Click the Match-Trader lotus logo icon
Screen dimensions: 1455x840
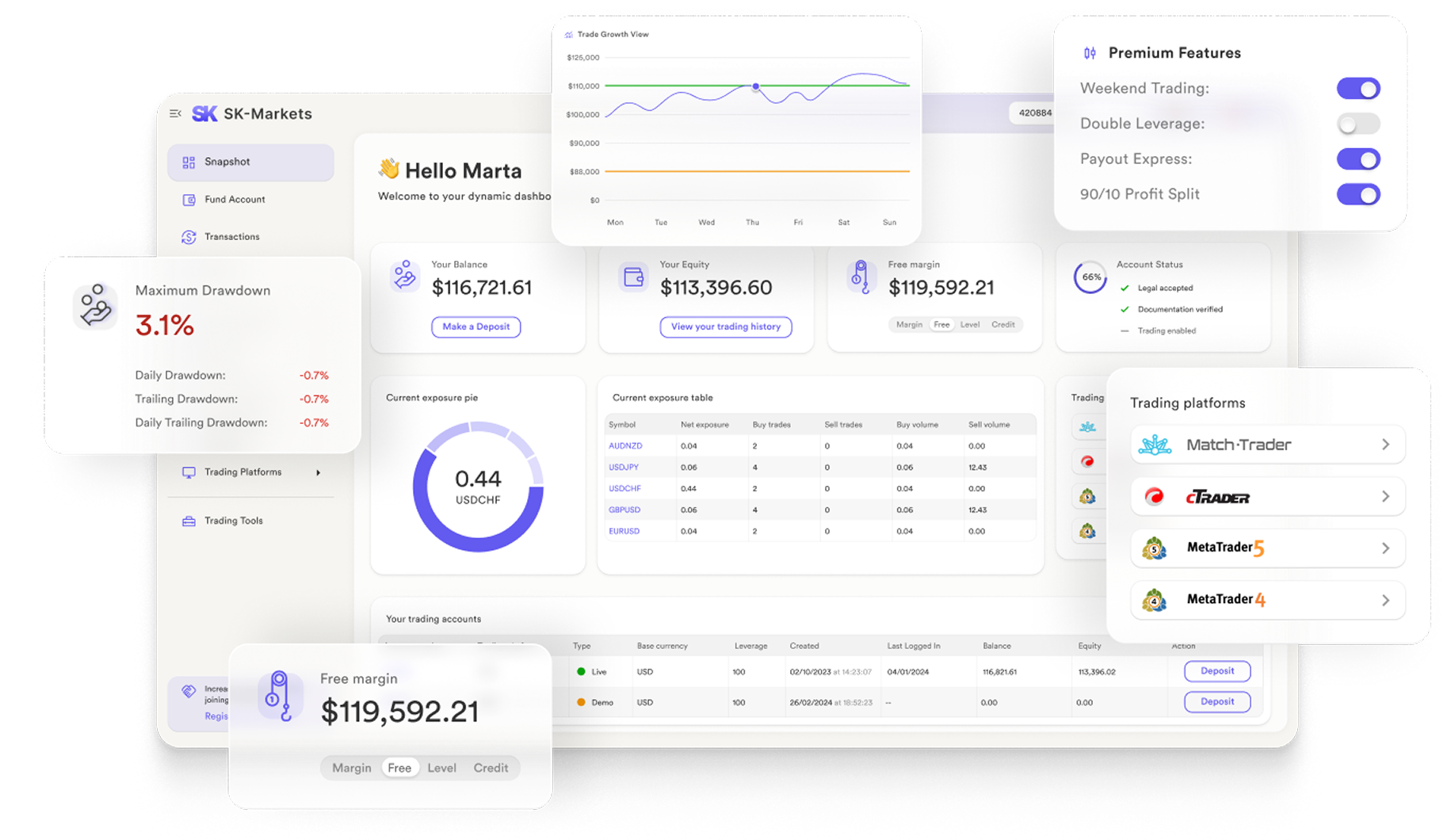[1155, 445]
